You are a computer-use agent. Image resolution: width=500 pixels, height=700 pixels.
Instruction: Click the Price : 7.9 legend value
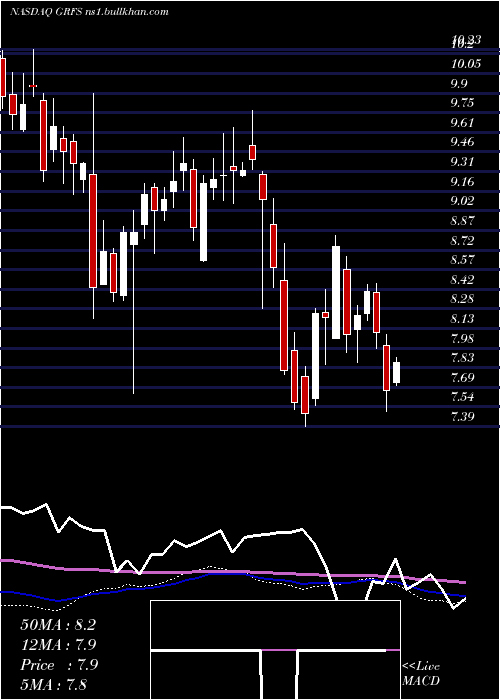(59, 665)
